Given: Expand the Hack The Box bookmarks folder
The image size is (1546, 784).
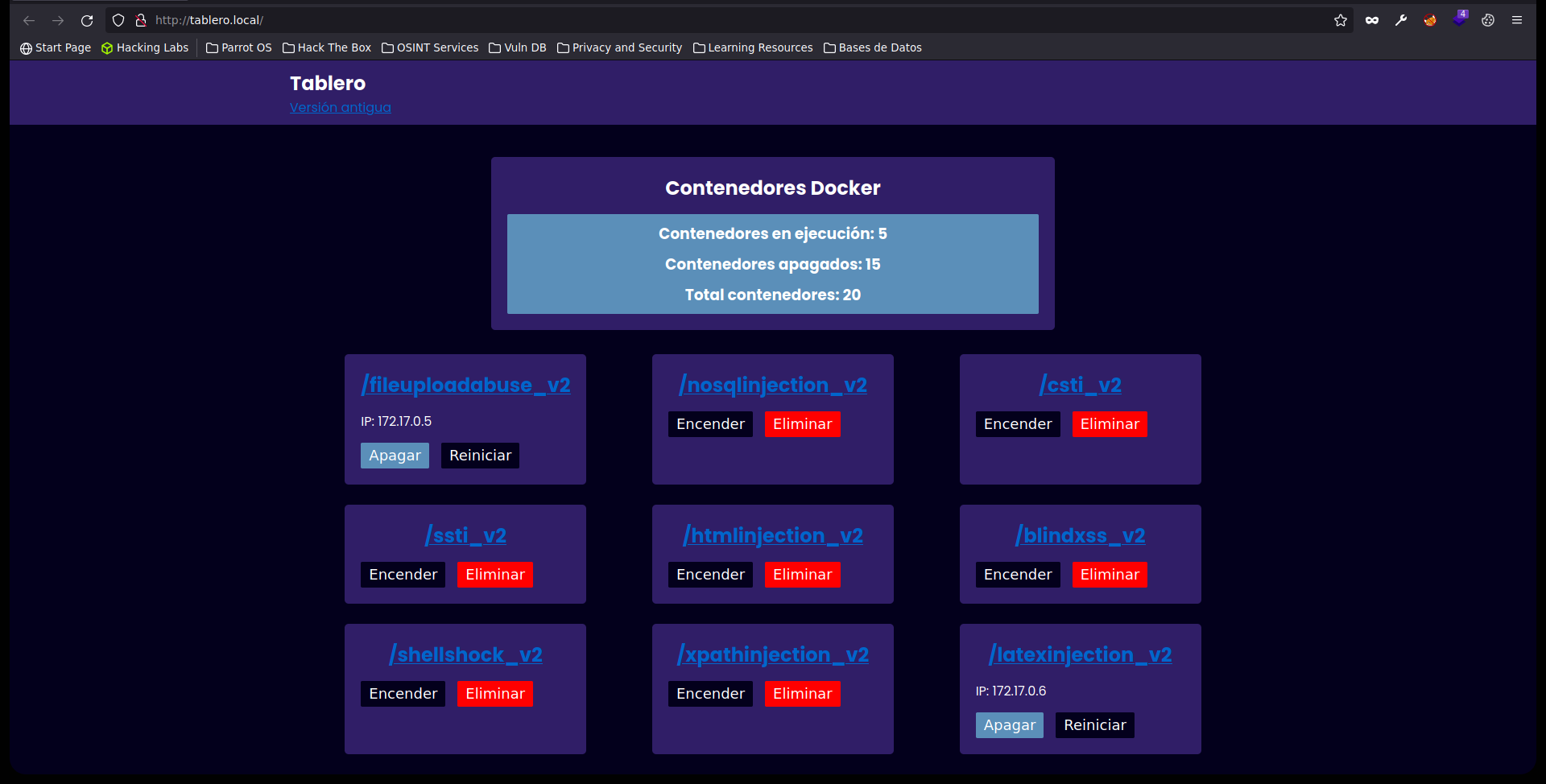Looking at the screenshot, I should coord(326,47).
